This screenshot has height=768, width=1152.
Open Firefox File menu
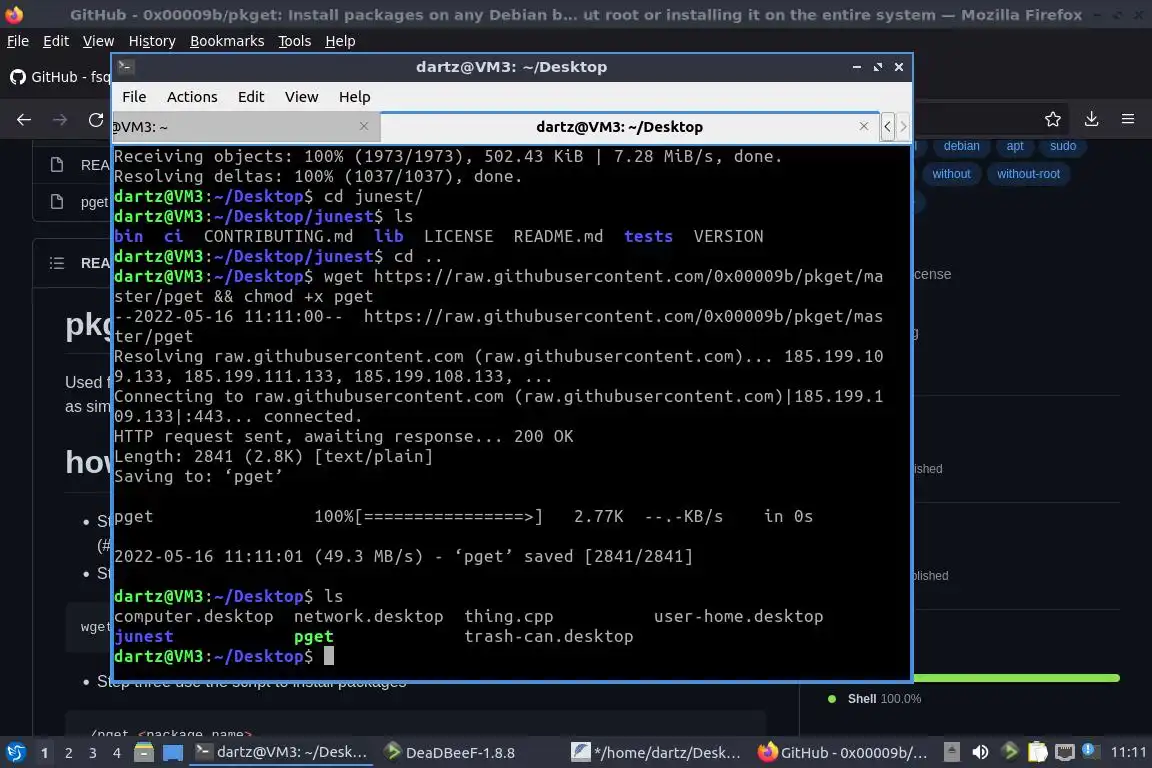18,41
